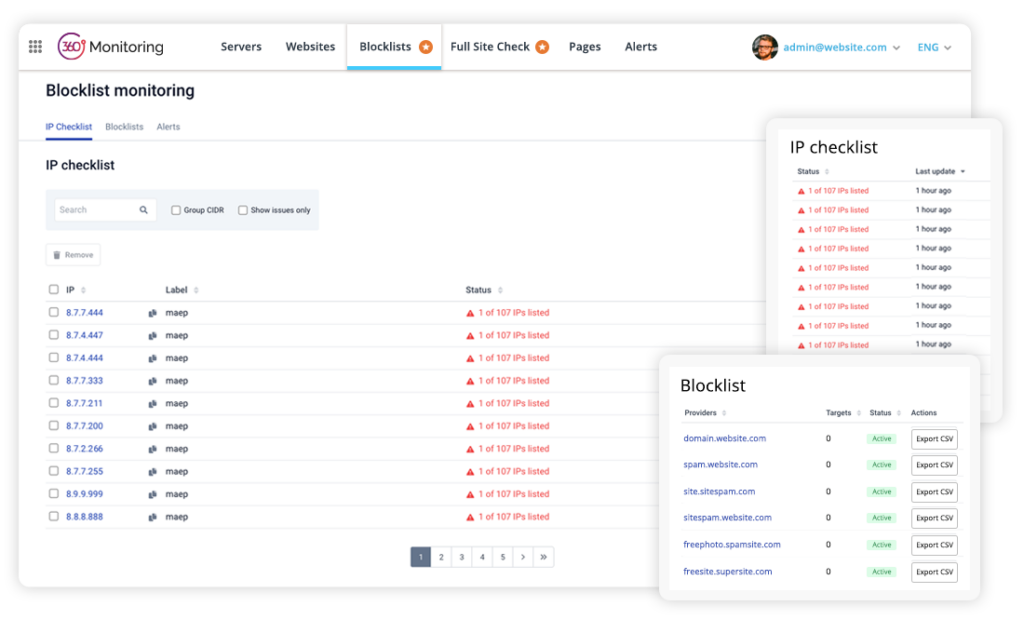Click the admin profile avatar photo
The image size is (1024, 620).
tap(765, 46)
